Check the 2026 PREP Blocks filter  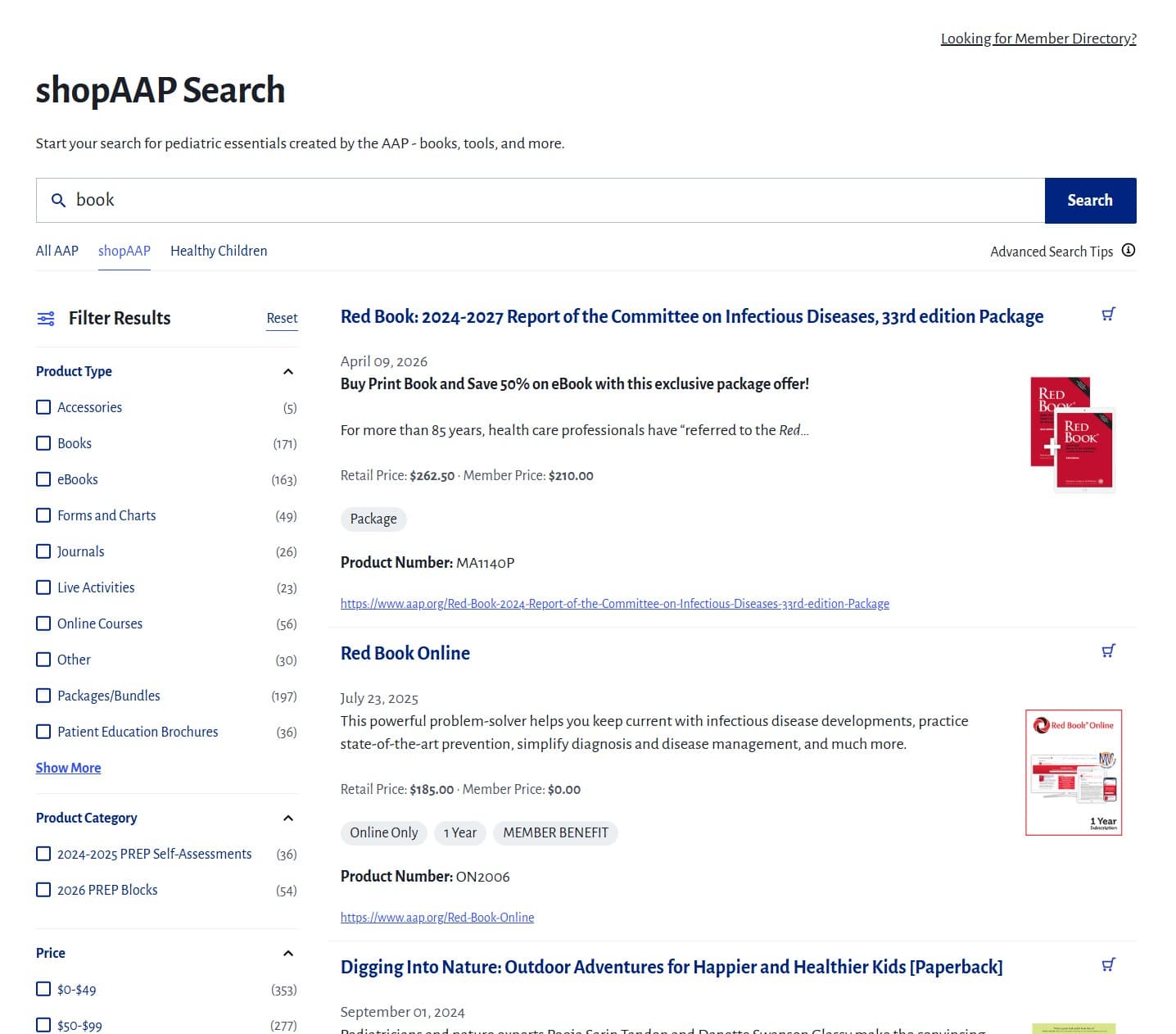pos(43,890)
